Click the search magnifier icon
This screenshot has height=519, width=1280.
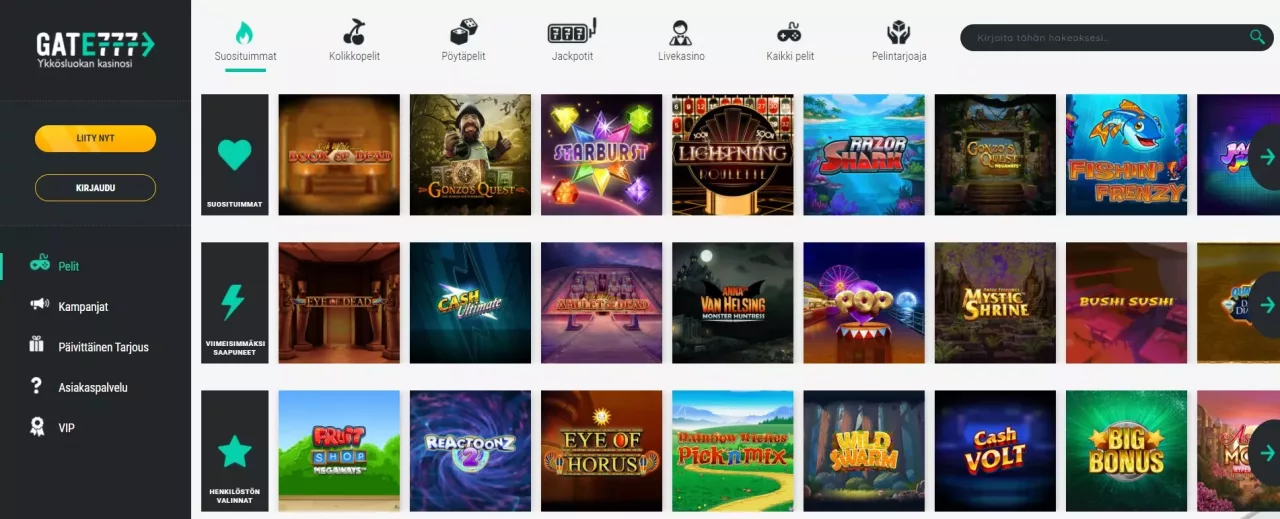tap(1257, 38)
